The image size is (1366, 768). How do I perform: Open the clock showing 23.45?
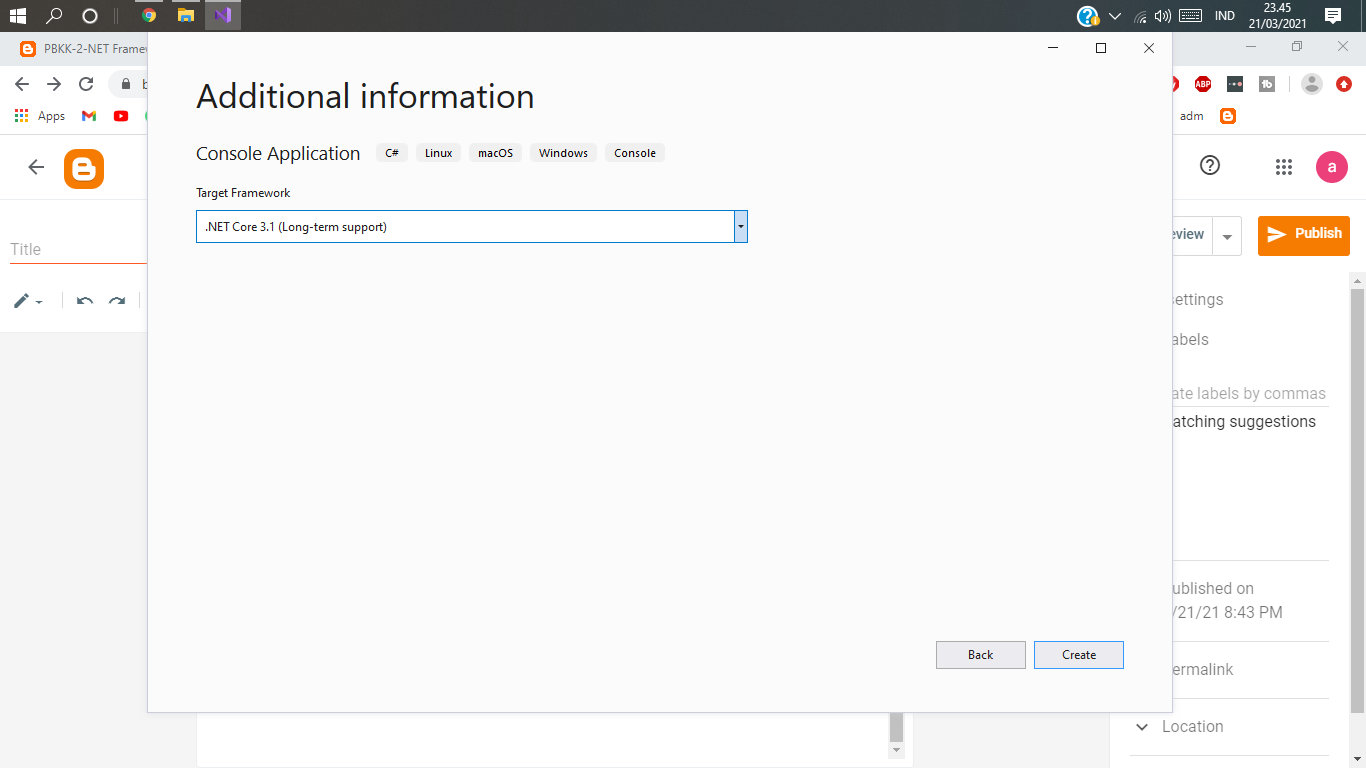point(1278,15)
